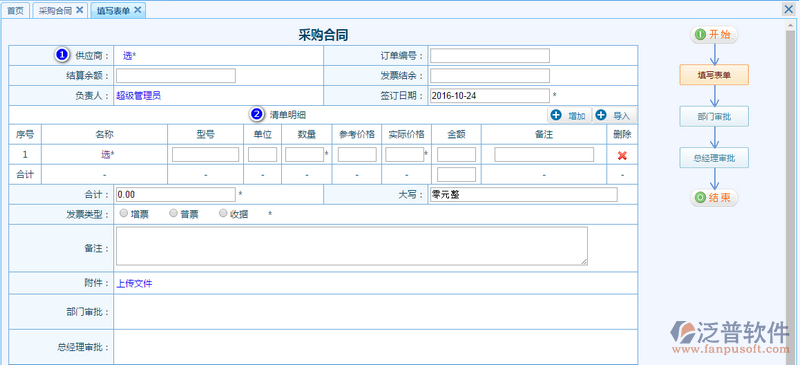Image resolution: width=800 pixels, height=365 pixels.
Task: Click the 金额 input in row 1
Action: (457, 155)
